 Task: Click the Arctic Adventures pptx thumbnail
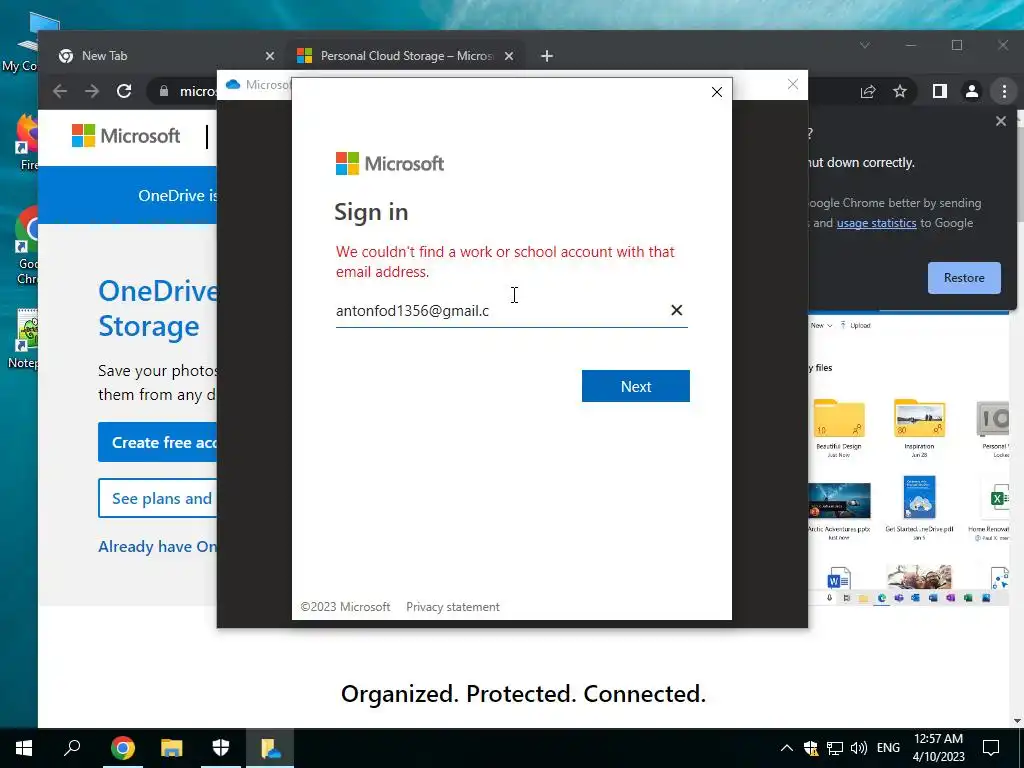click(839, 501)
